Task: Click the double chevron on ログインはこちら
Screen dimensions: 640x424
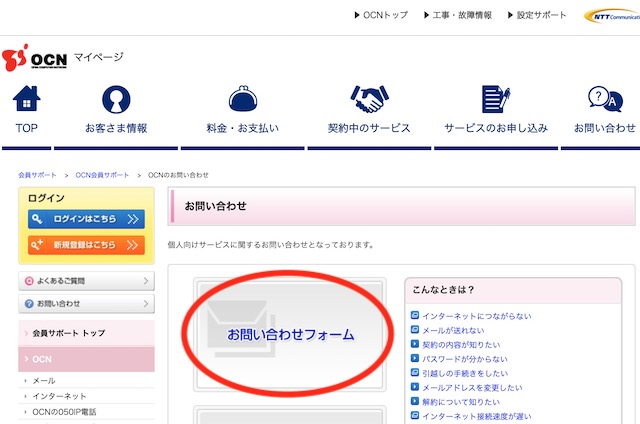Action: [x=133, y=219]
